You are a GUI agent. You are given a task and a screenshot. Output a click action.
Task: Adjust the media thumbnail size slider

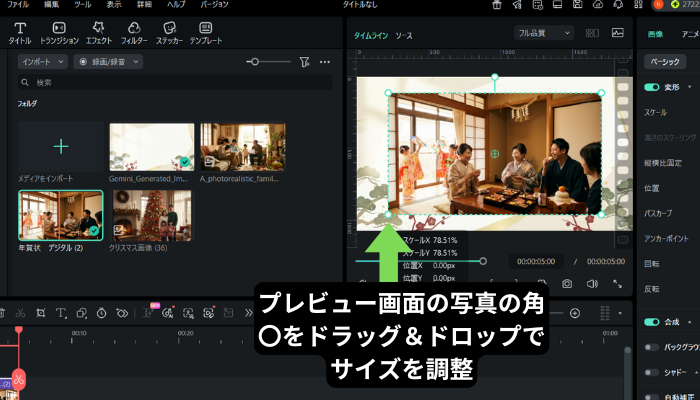254,62
